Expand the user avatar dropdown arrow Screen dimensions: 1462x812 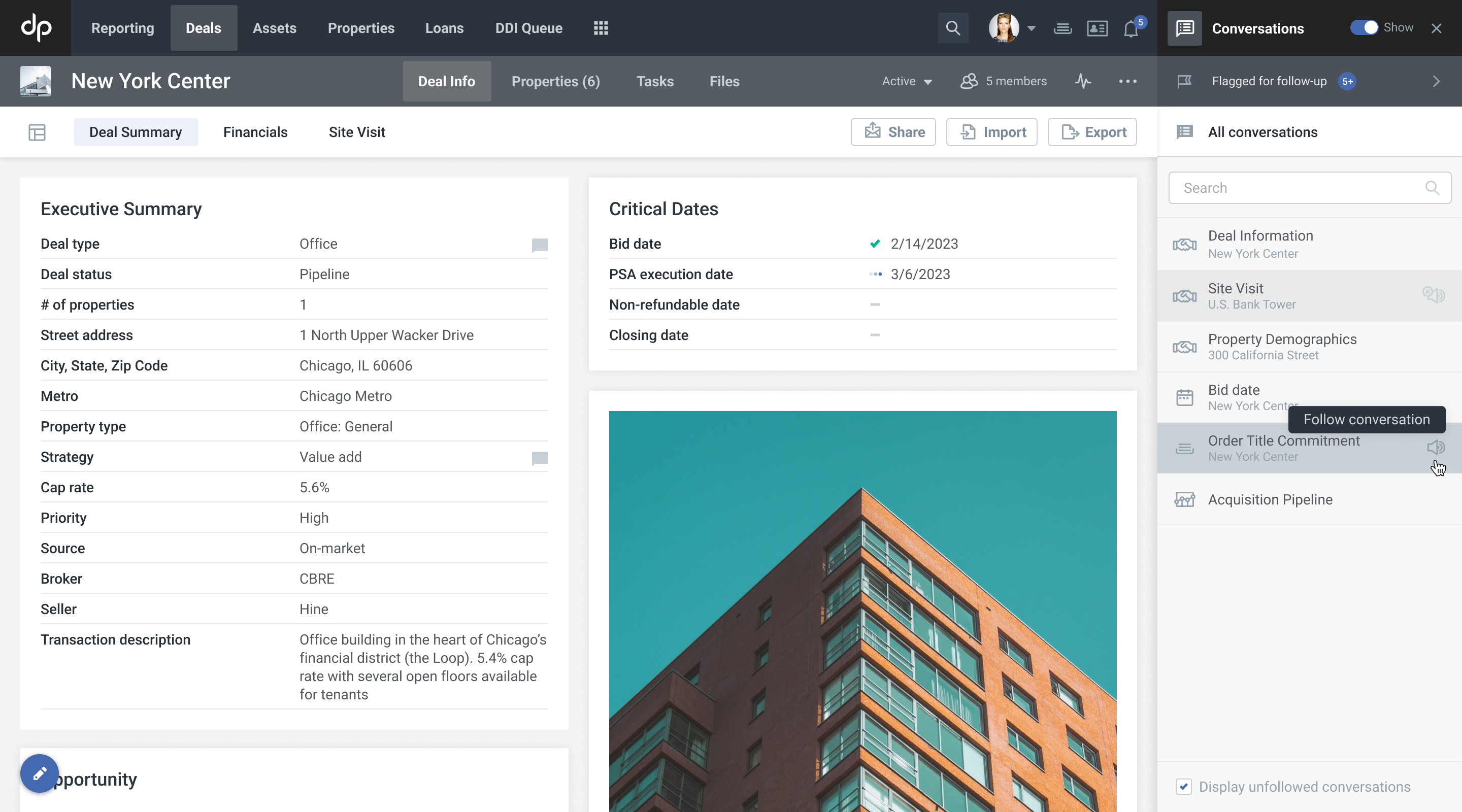pyautogui.click(x=1031, y=28)
